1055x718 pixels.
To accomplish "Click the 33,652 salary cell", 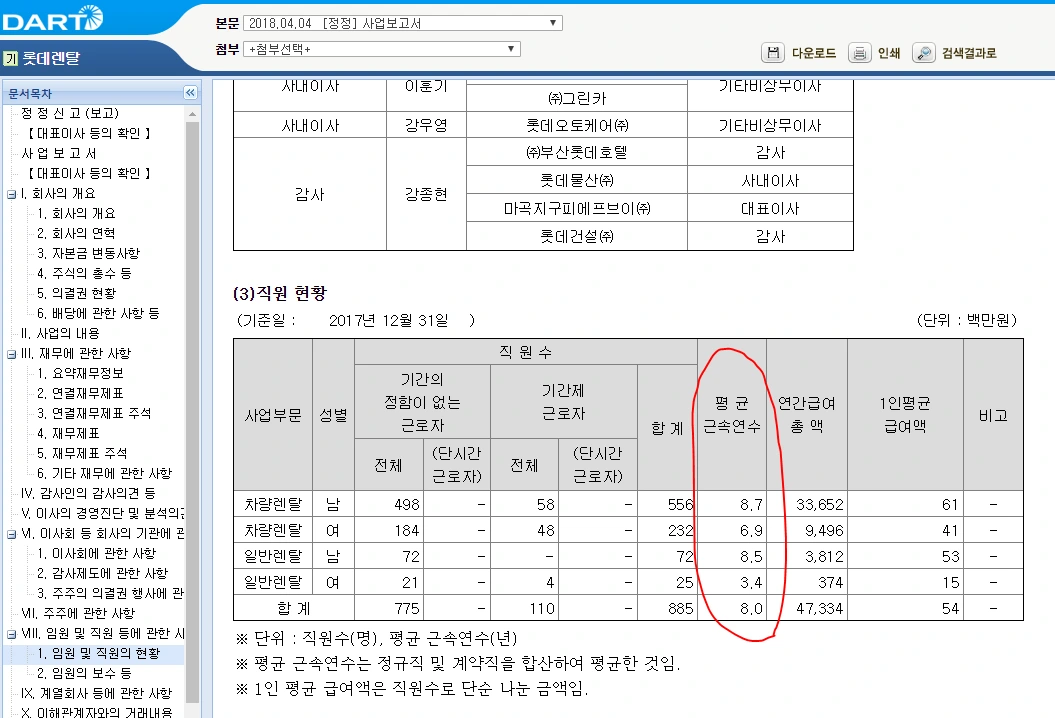I will pyautogui.click(x=807, y=504).
